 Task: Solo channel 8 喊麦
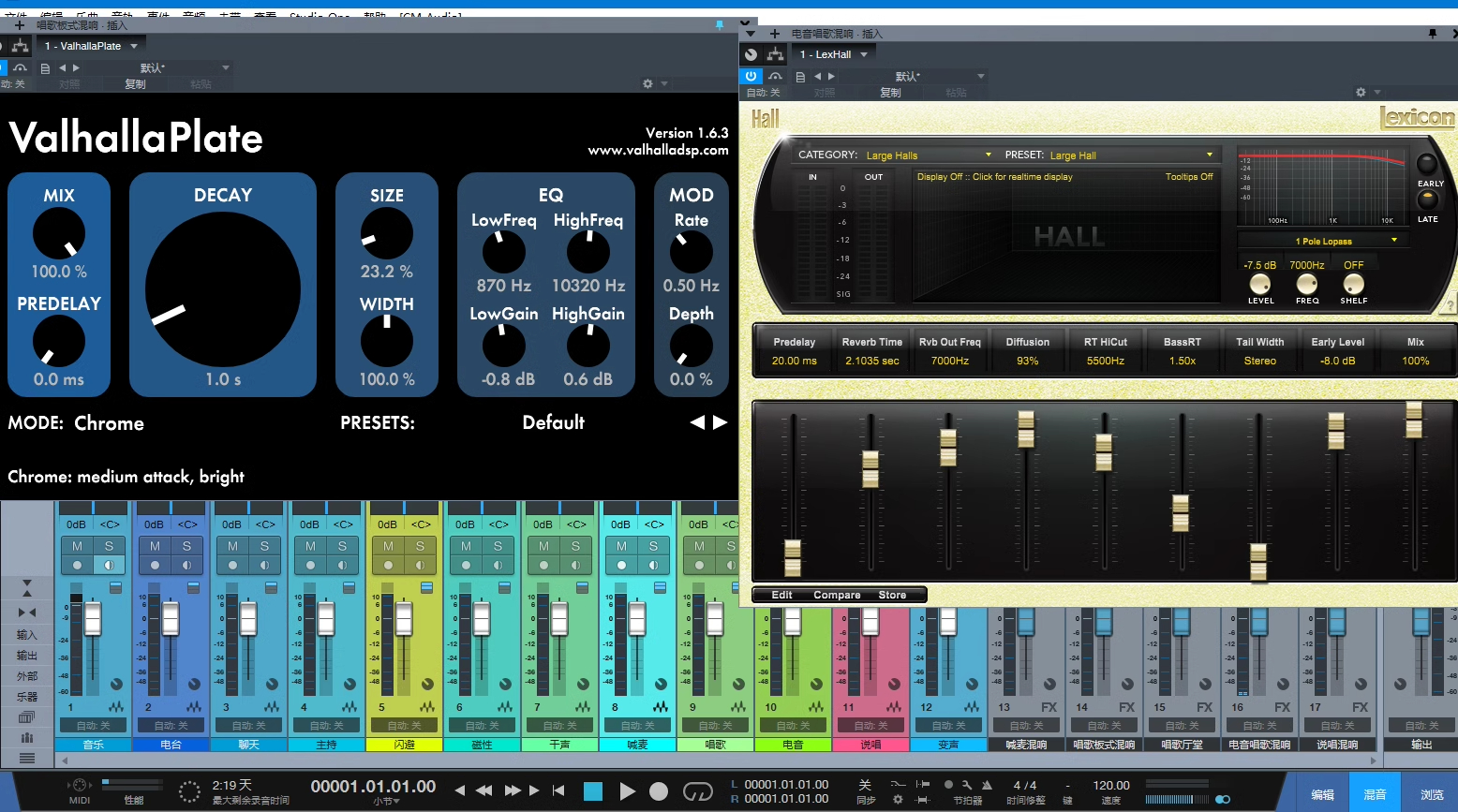click(x=653, y=546)
